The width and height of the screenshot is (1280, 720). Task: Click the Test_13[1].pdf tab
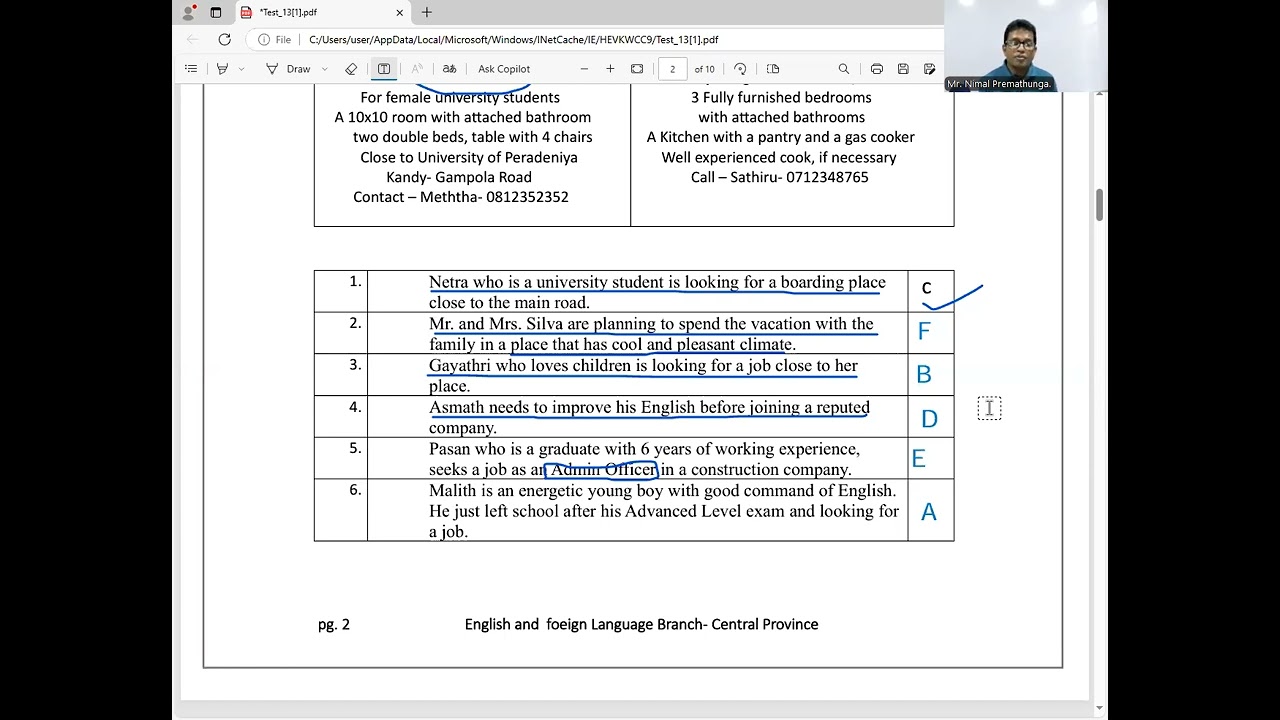(323, 13)
